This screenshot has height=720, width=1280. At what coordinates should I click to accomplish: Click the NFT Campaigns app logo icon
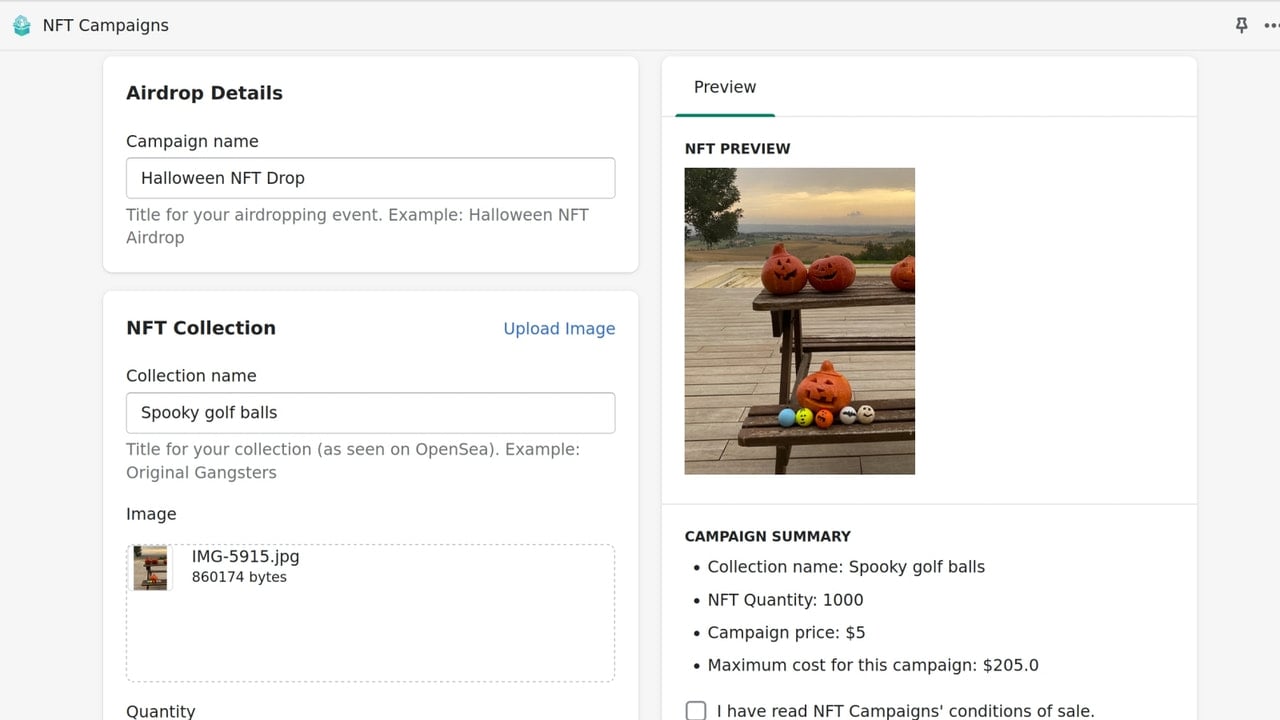22,26
